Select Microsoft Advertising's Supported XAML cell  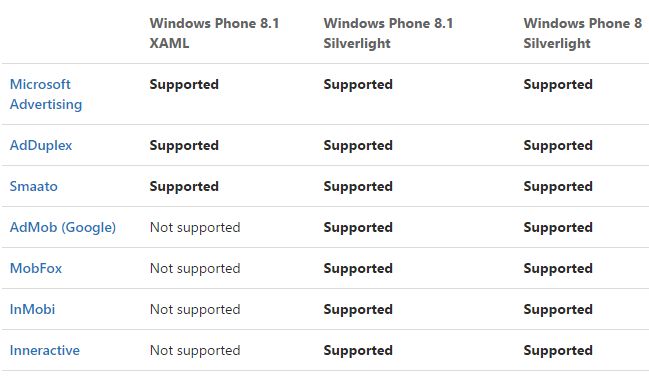(x=184, y=84)
